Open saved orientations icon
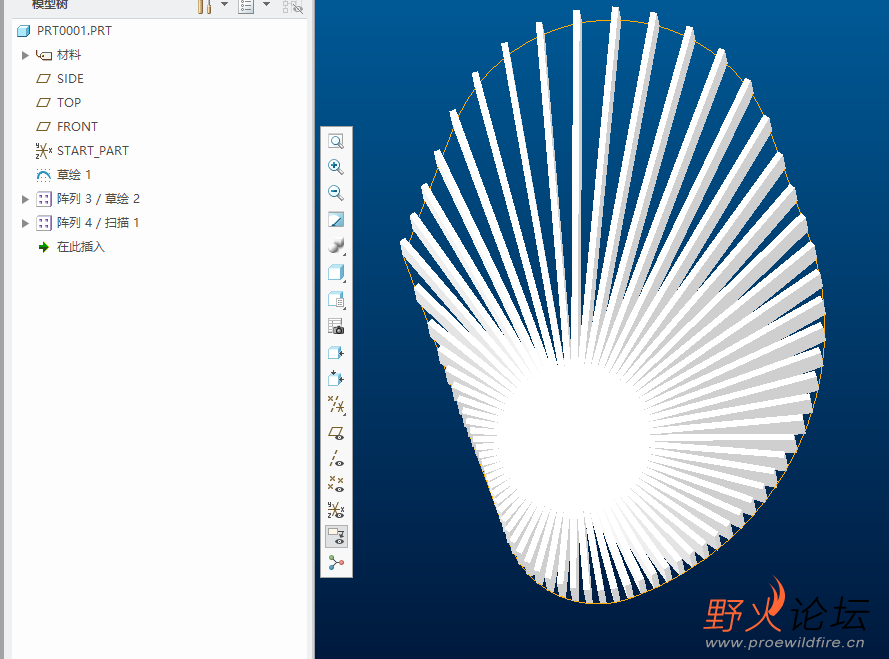 pyautogui.click(x=336, y=299)
